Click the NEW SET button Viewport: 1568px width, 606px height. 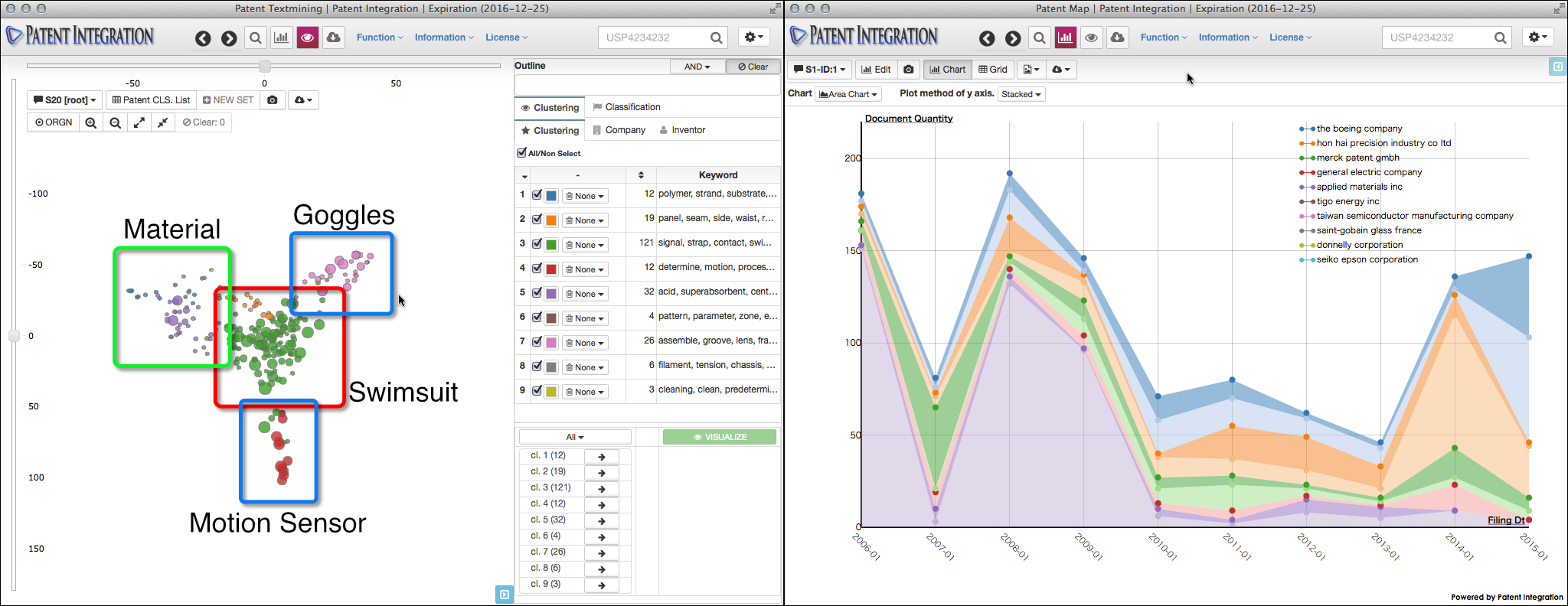[228, 100]
